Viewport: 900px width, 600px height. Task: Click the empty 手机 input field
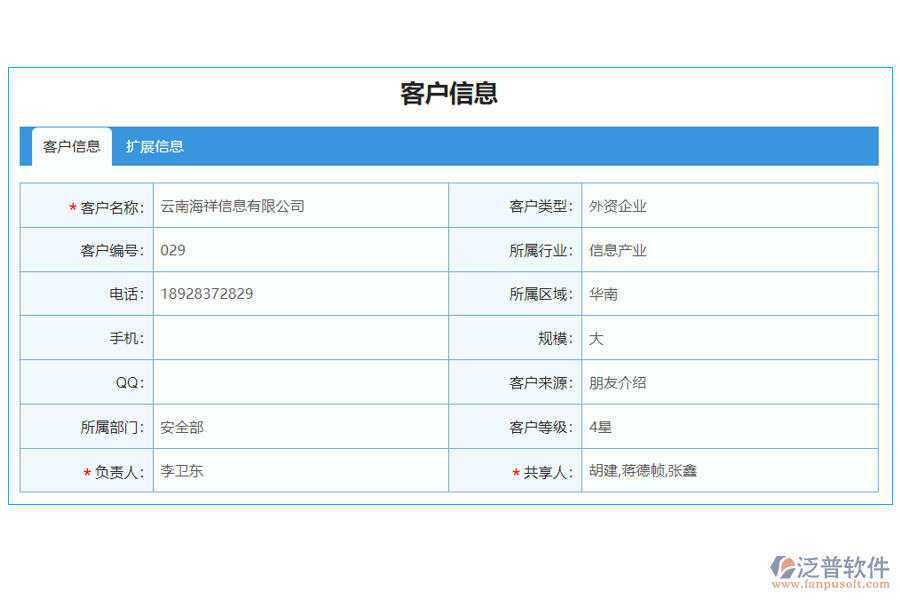pyautogui.click(x=300, y=338)
